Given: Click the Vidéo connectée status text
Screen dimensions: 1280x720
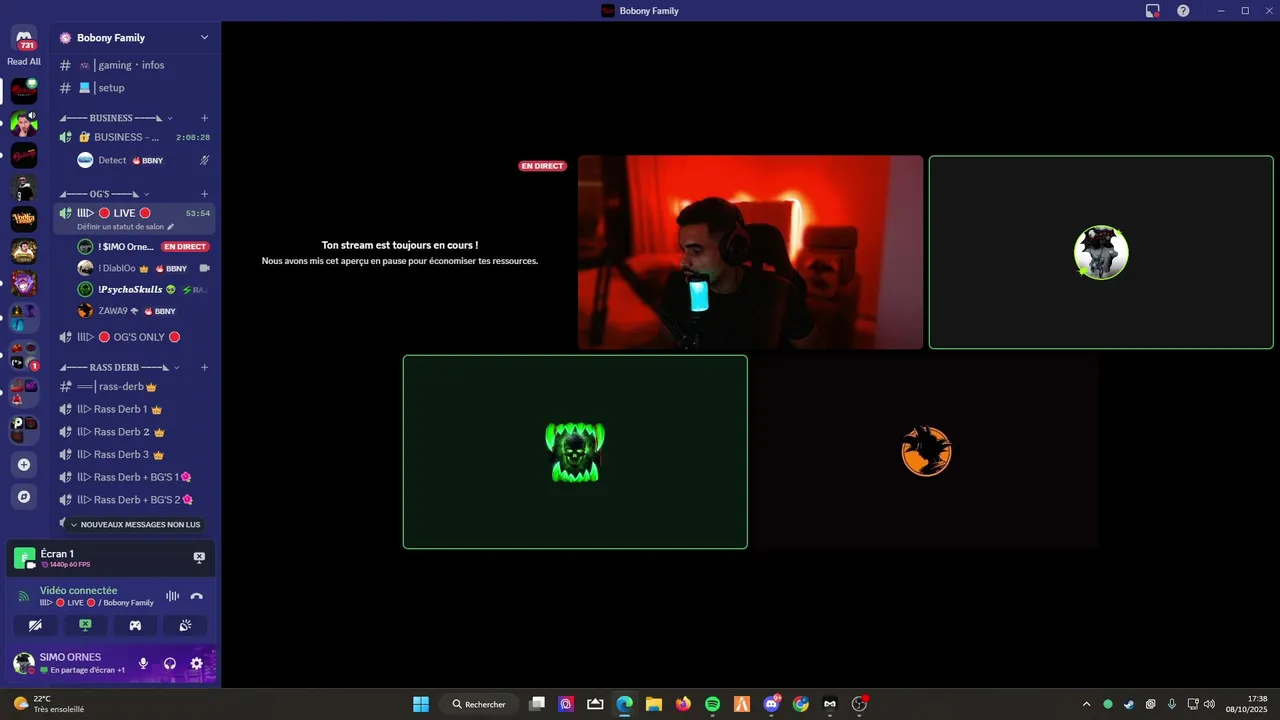Looking at the screenshot, I should [79, 591].
